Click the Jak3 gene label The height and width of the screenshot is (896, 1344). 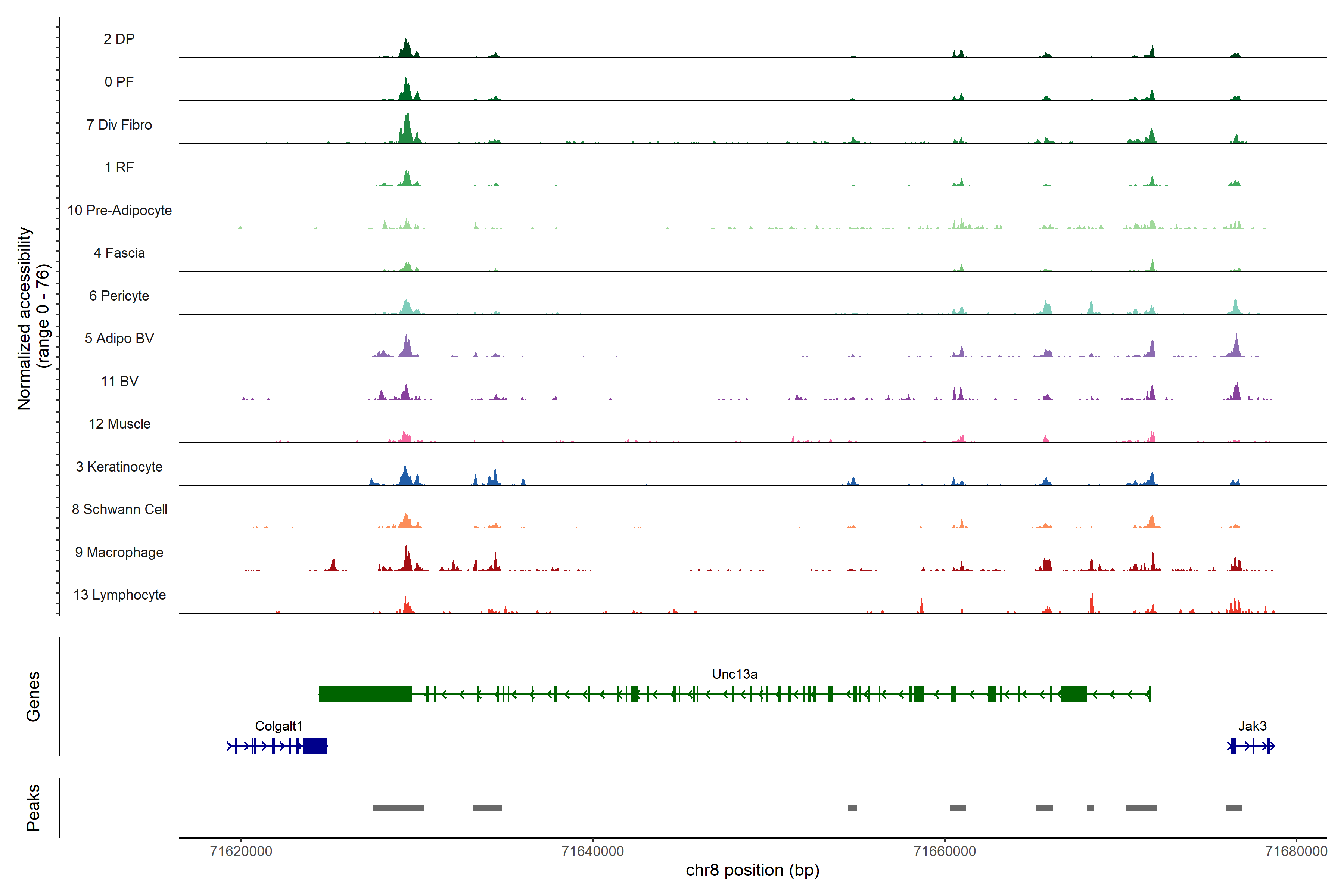[1252, 726]
